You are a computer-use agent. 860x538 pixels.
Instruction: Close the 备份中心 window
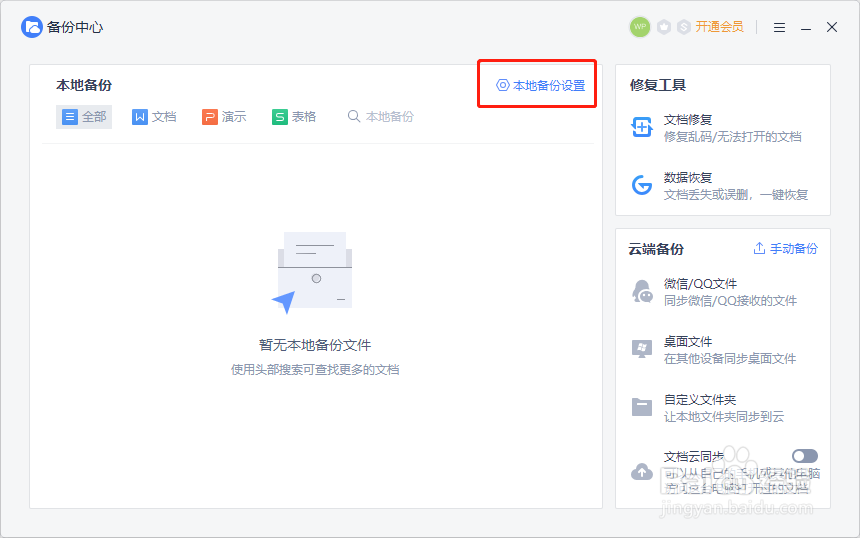coord(832,27)
